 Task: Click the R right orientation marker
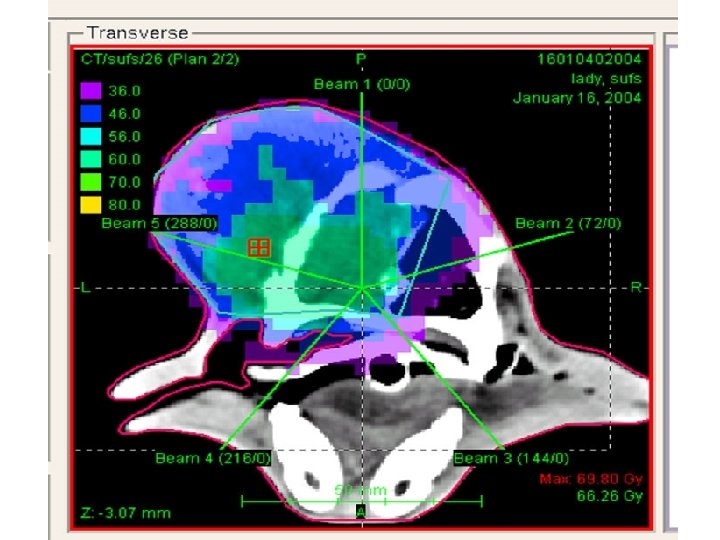click(636, 287)
